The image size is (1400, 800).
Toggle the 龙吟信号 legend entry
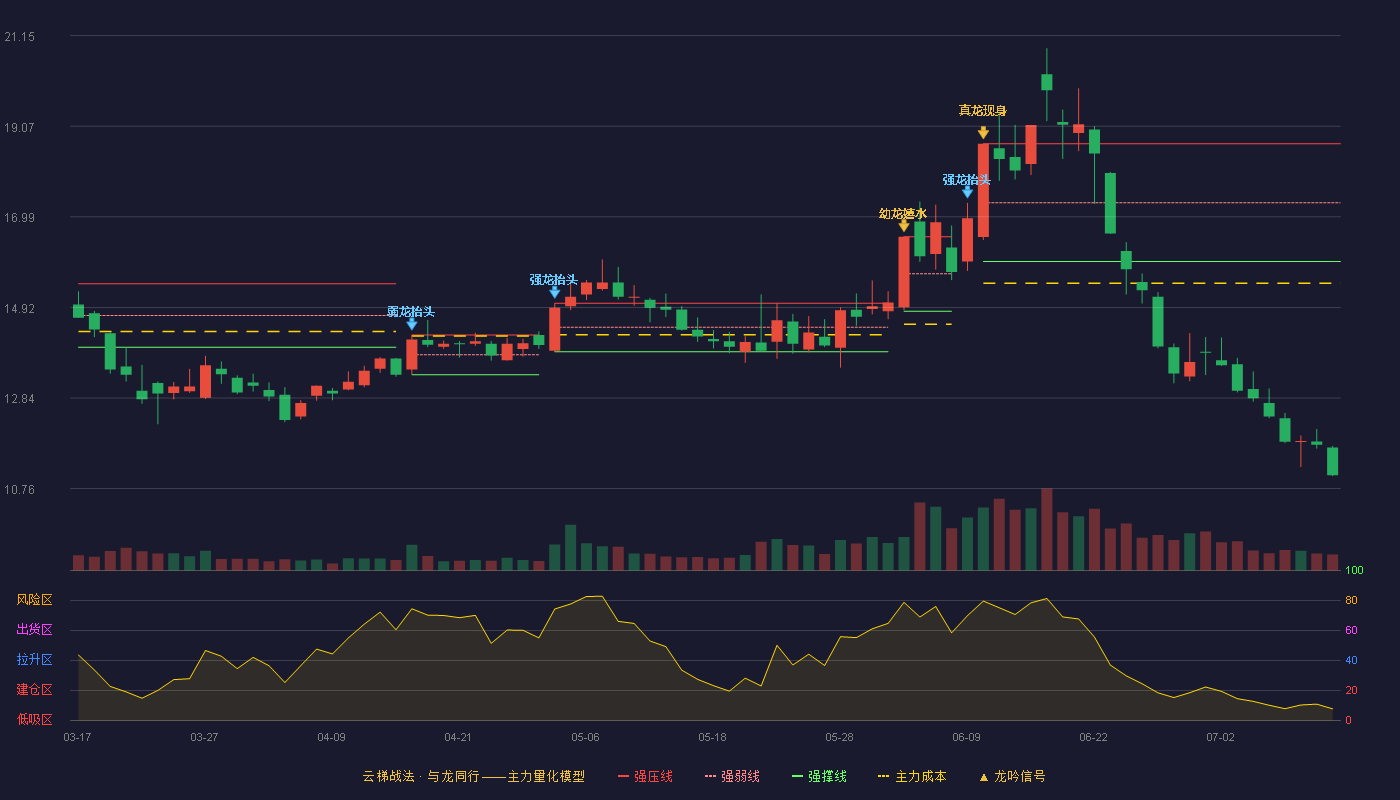(1011, 776)
